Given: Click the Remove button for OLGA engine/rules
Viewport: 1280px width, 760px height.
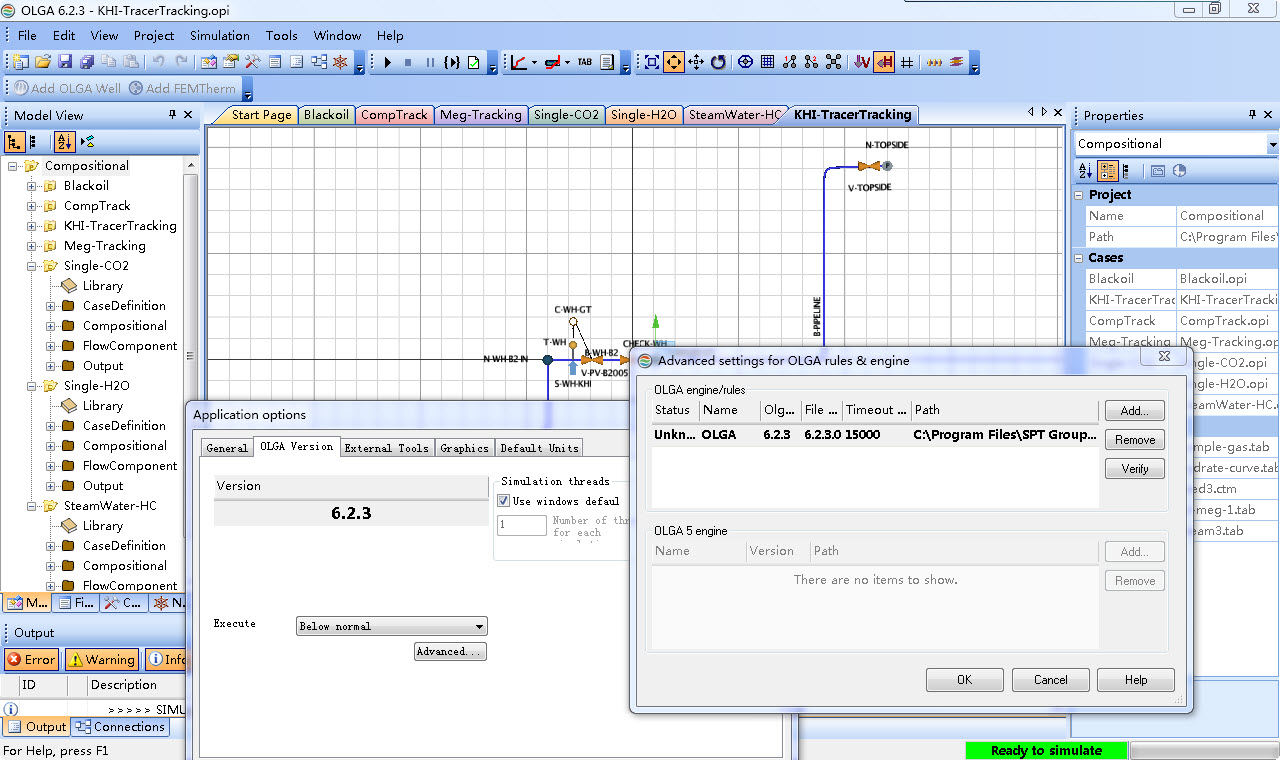Looking at the screenshot, I should click(x=1135, y=440).
